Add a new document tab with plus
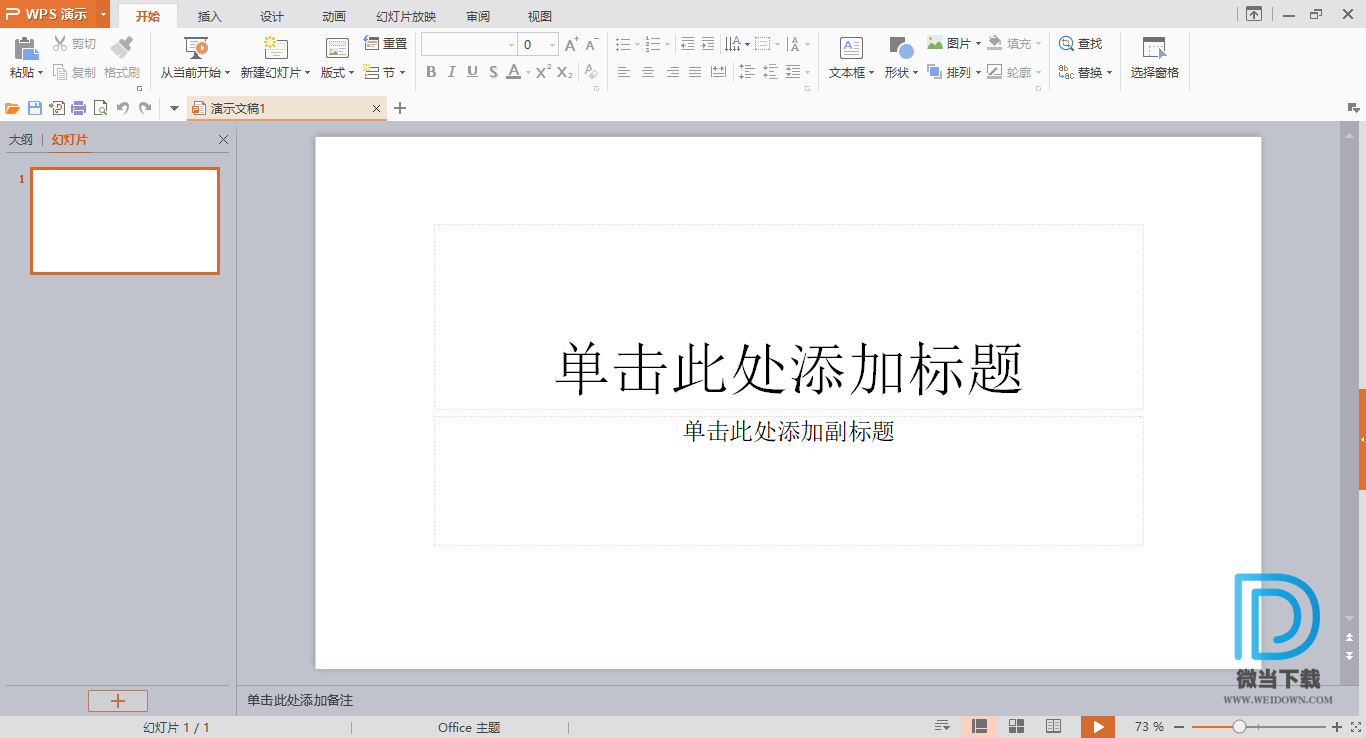The height and width of the screenshot is (738, 1366). tap(400, 108)
